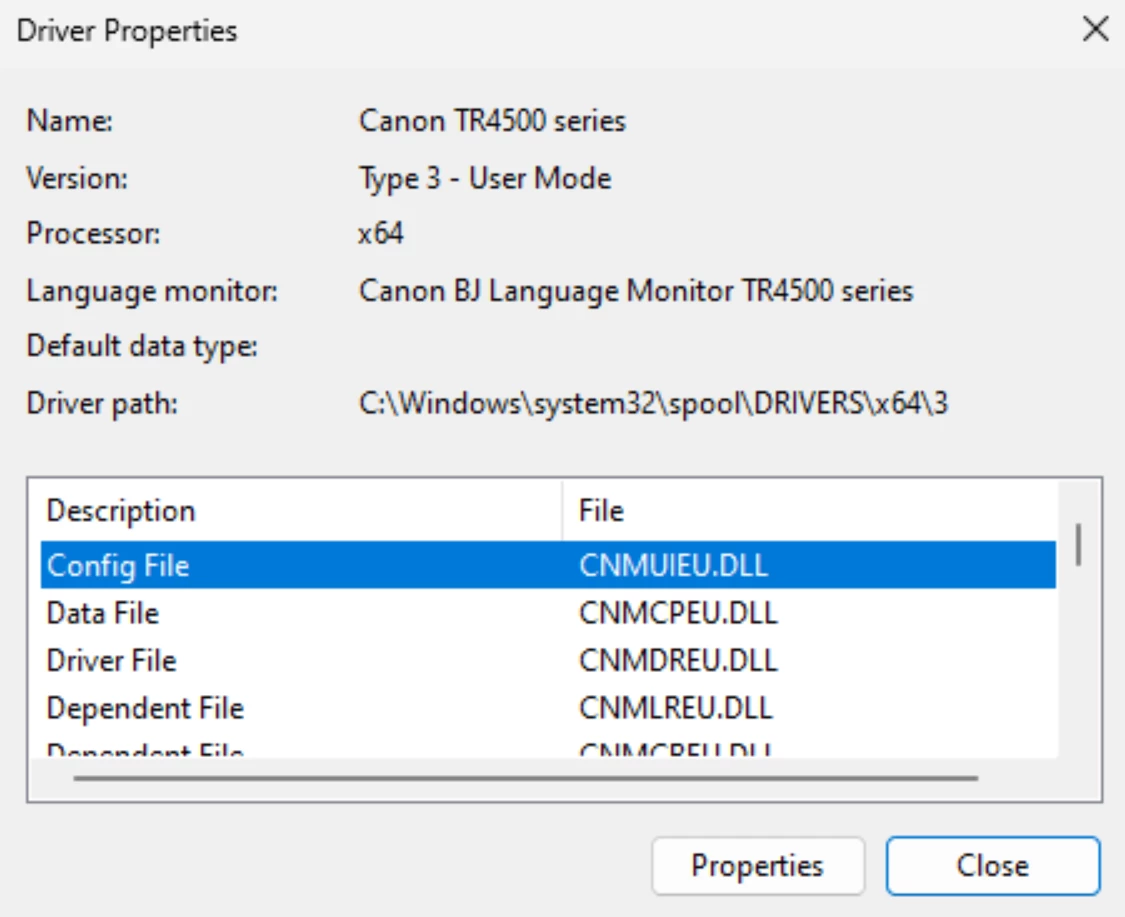Click the Canon TR4500 series name value

coord(492,121)
